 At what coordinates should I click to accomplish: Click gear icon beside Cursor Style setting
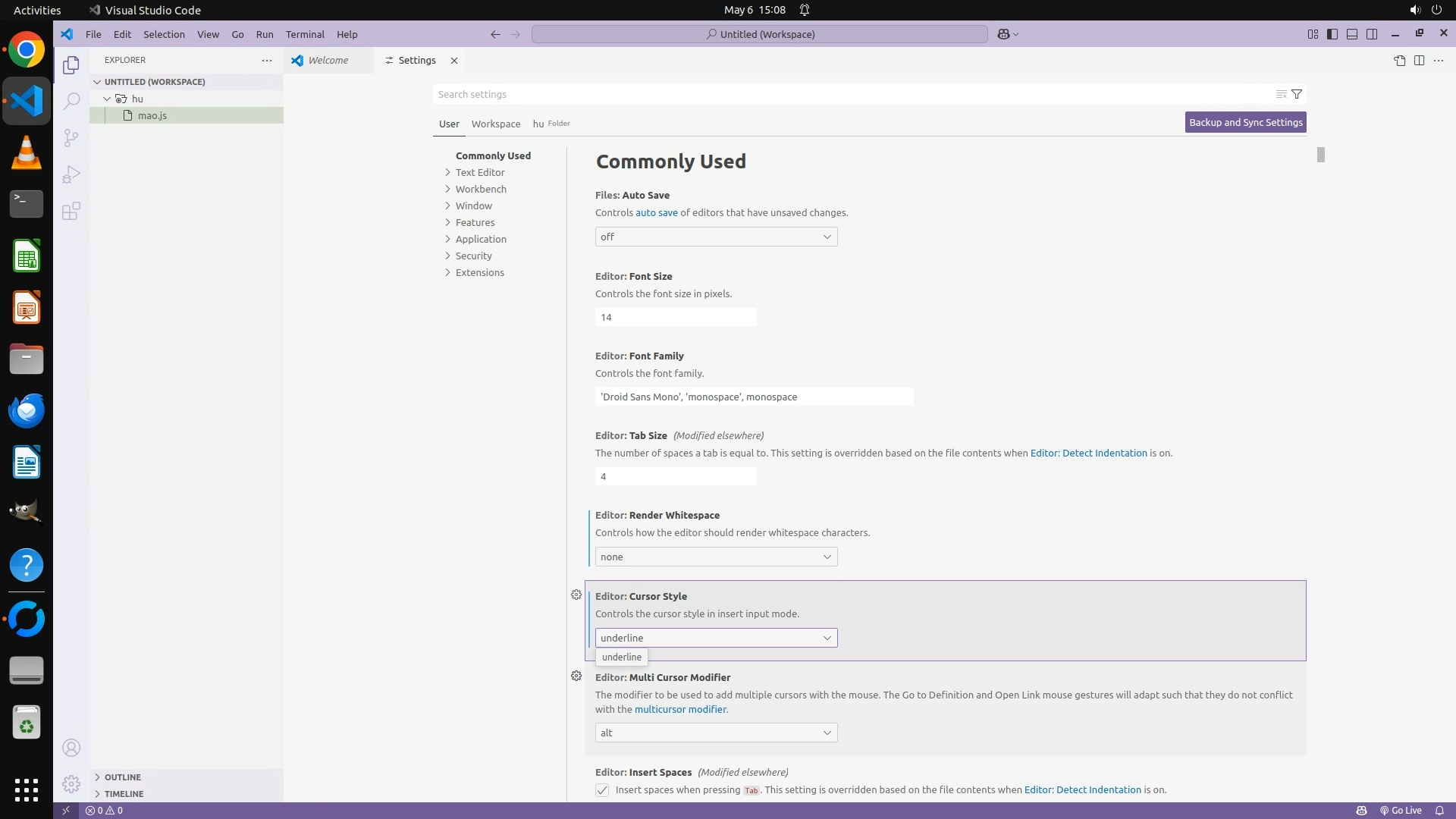point(576,595)
